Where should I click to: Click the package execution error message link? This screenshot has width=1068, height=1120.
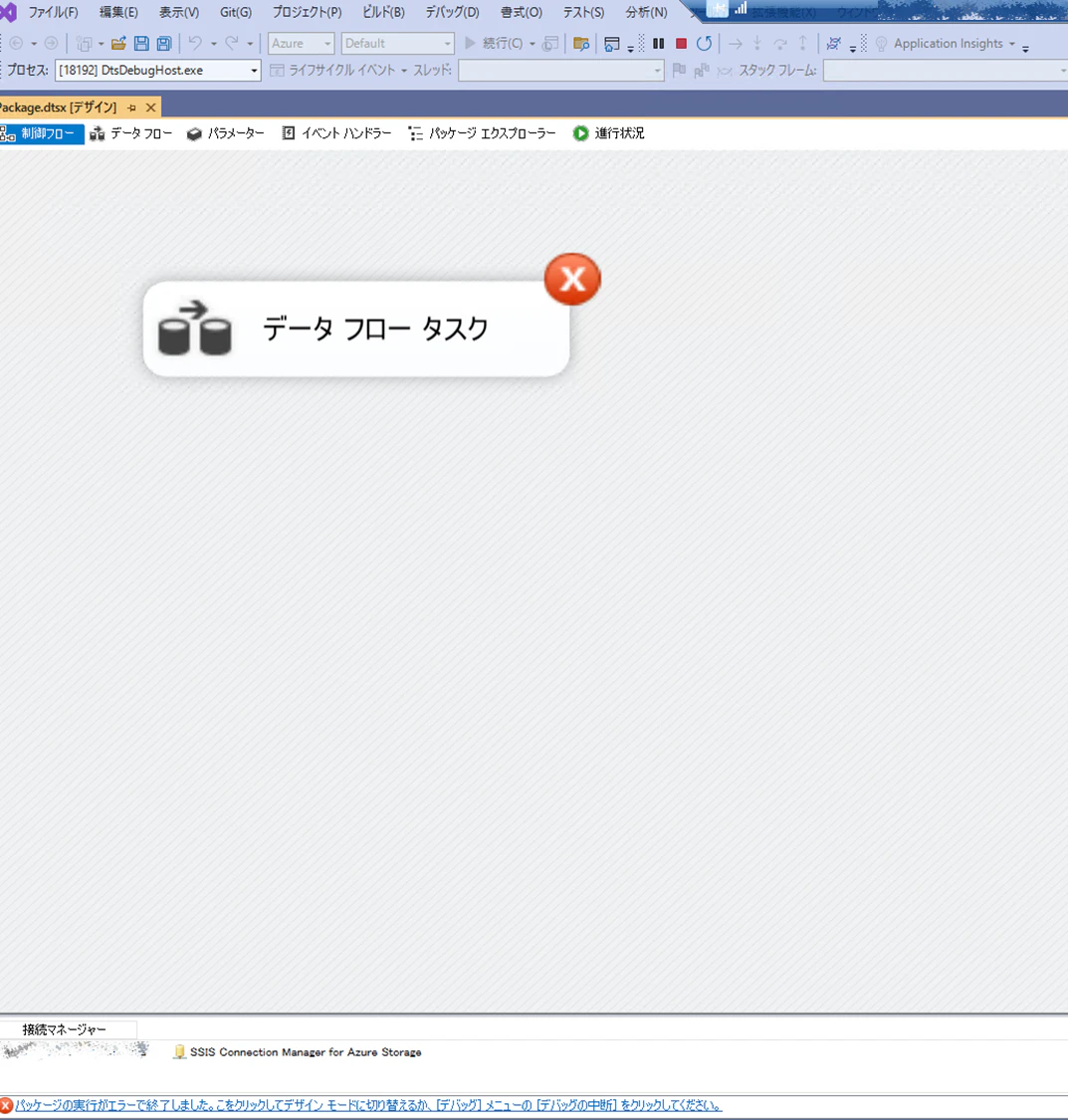click(368, 1105)
